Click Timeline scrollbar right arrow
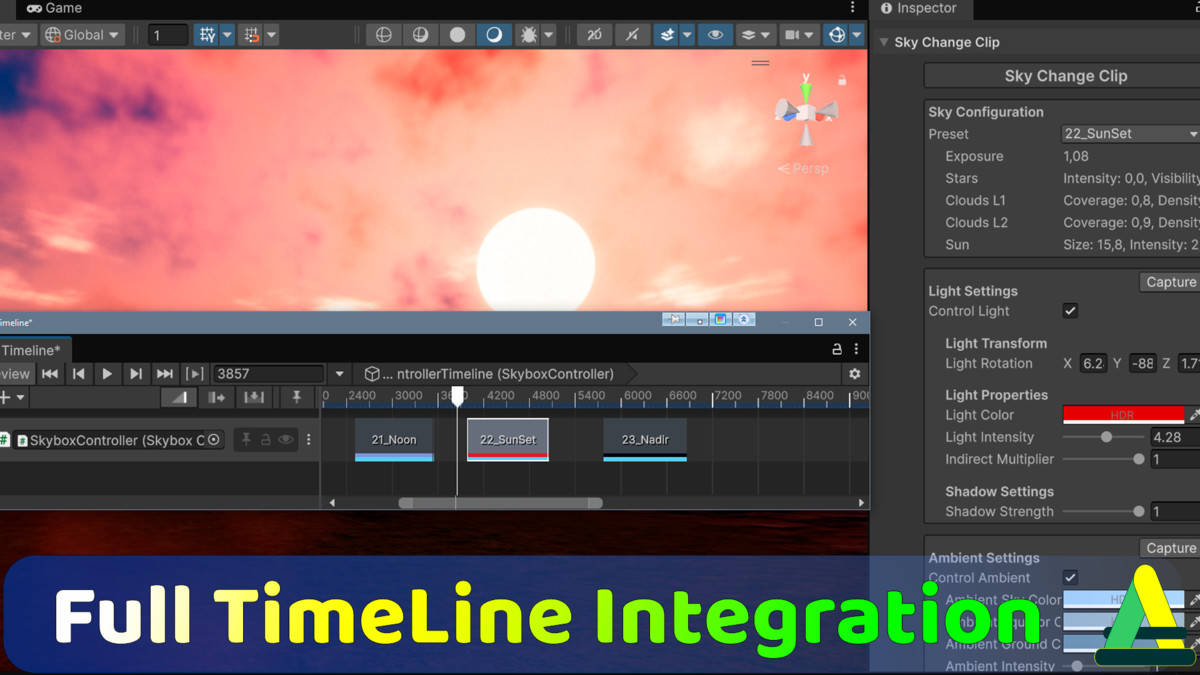The height and width of the screenshot is (675, 1200). 861,503
